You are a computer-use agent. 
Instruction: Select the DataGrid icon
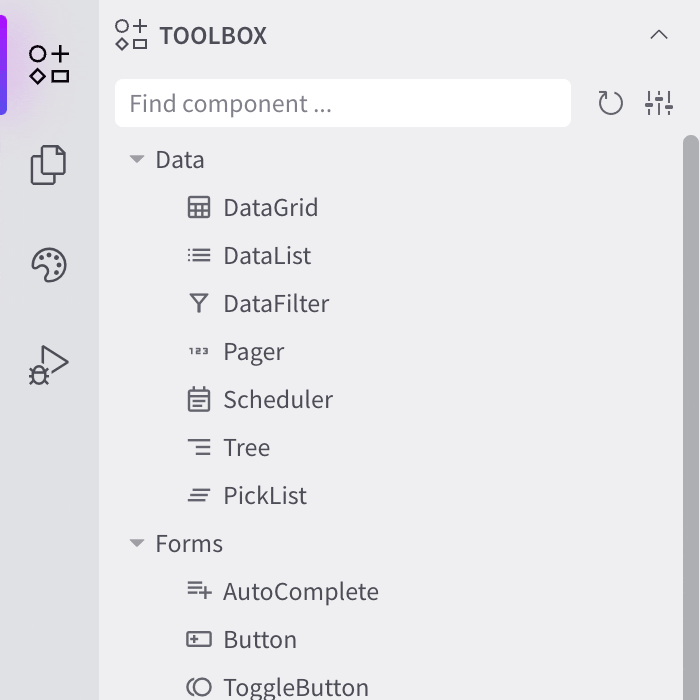click(199, 207)
